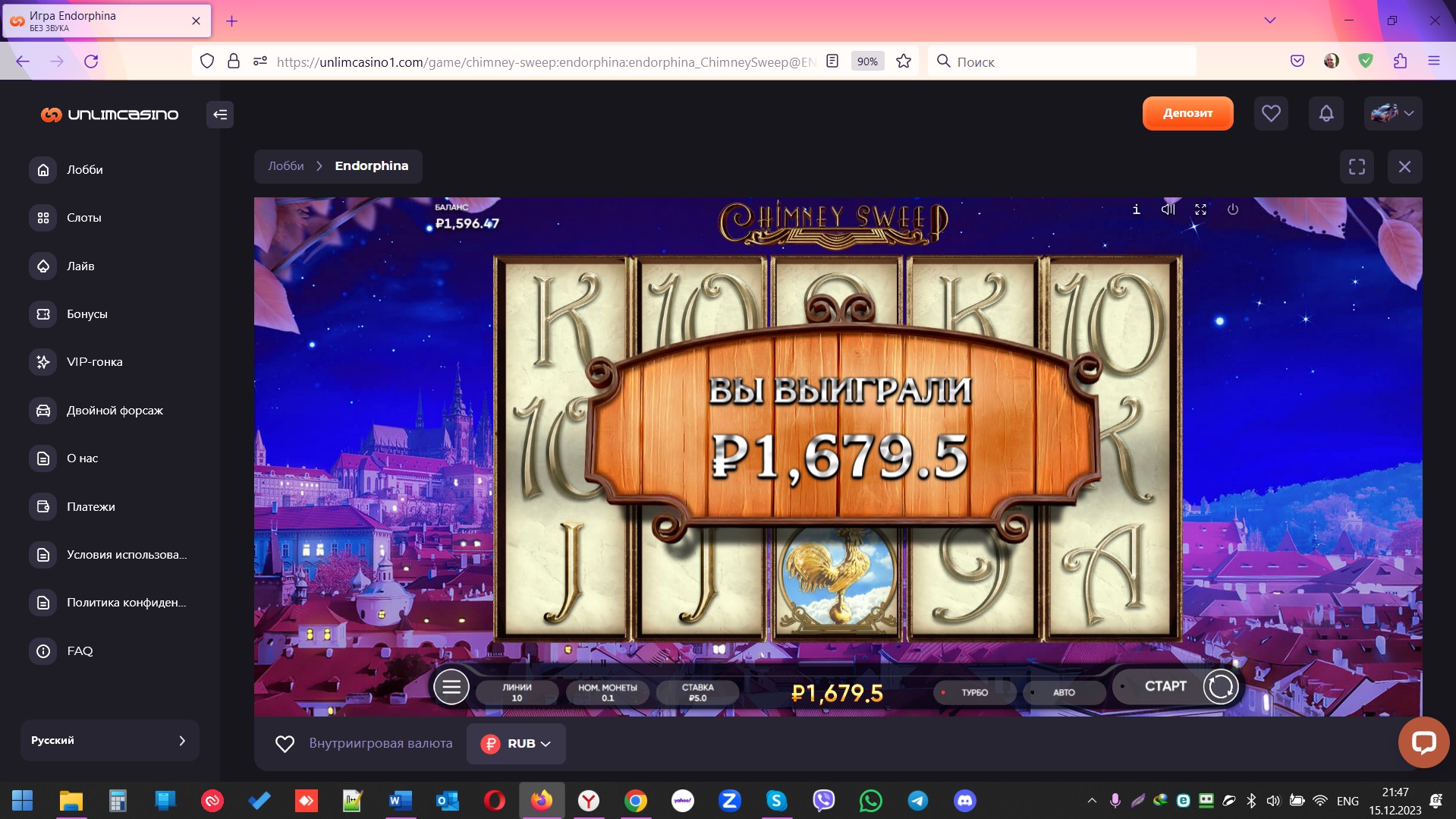Open WhatsApp from taskbar

pyautogui.click(x=870, y=801)
